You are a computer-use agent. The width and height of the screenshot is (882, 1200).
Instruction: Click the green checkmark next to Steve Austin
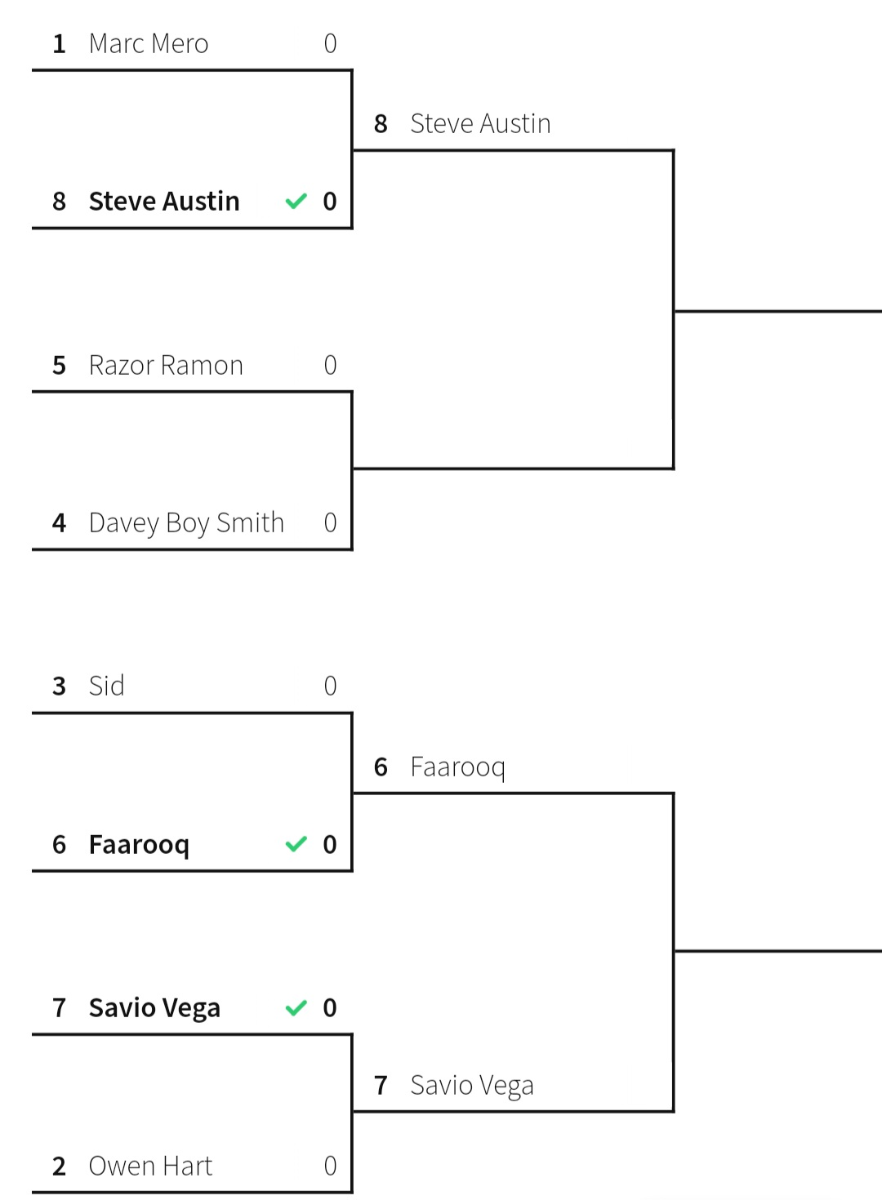[295, 202]
